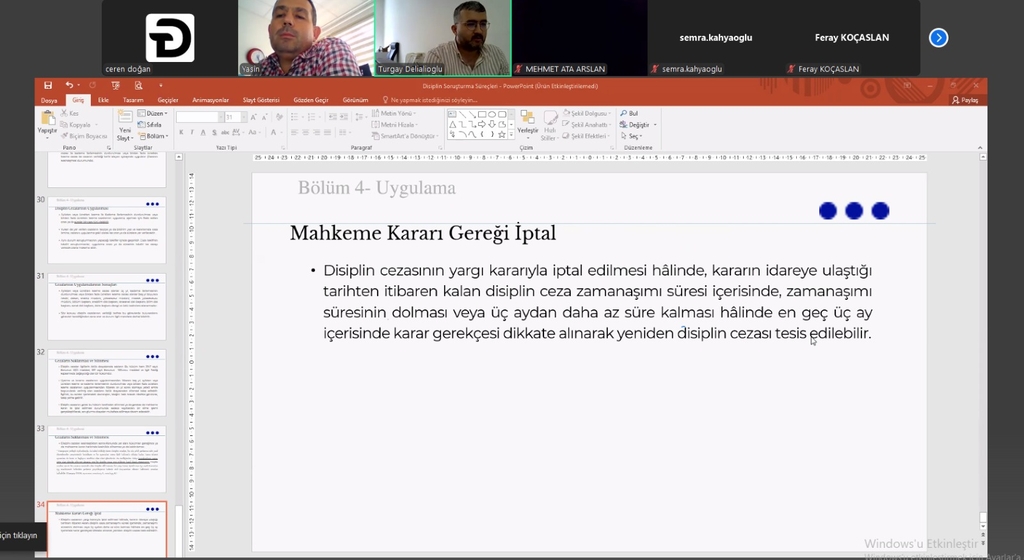Open Metin Yönü text direction dropdown
The image size is (1024, 560).
click(x=394, y=113)
